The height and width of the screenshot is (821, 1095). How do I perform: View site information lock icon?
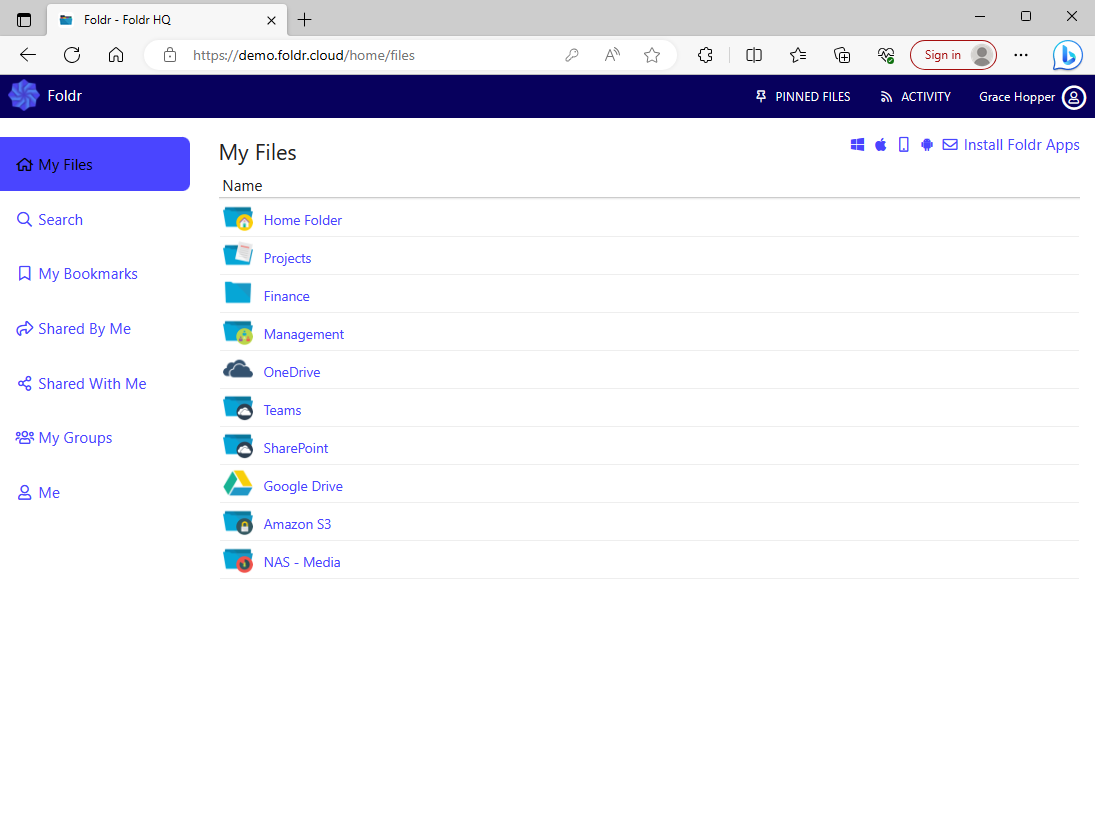point(170,55)
